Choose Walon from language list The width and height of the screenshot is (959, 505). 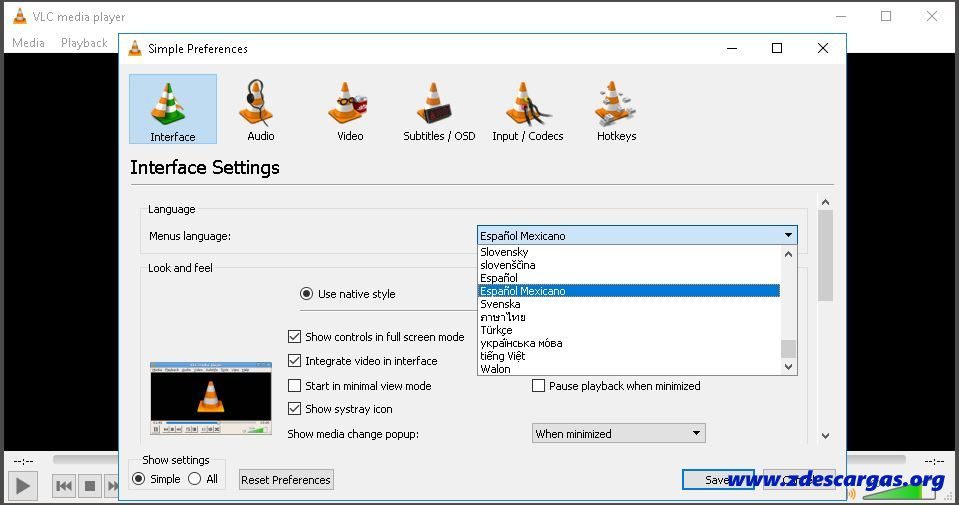pos(629,369)
